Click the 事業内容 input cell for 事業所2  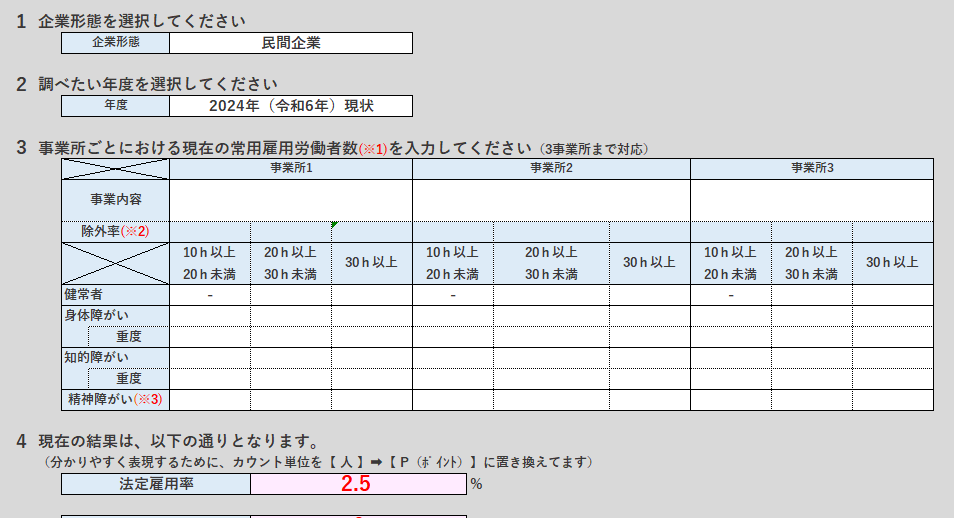click(x=551, y=200)
